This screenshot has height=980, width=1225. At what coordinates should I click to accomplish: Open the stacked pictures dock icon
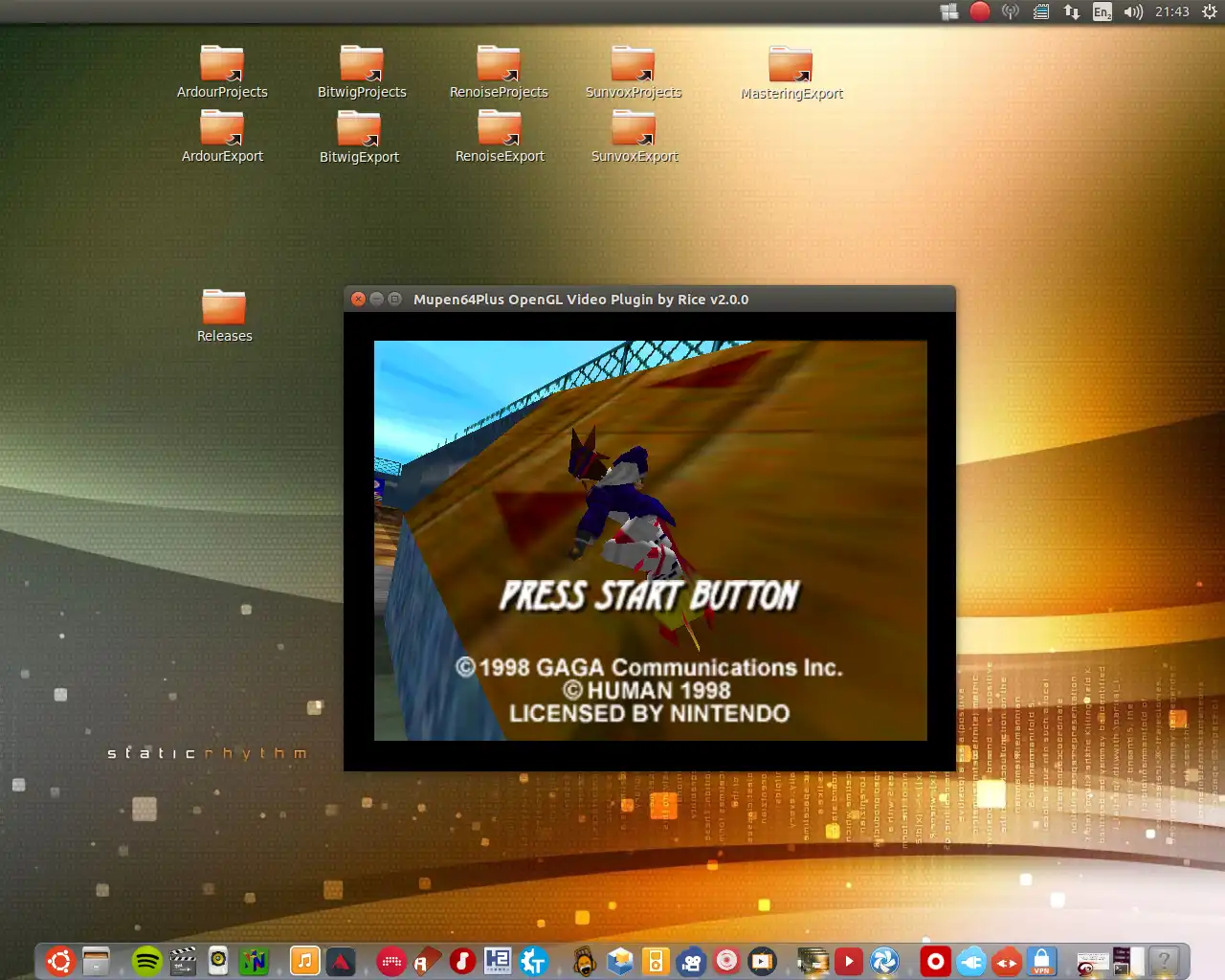pos(813,961)
